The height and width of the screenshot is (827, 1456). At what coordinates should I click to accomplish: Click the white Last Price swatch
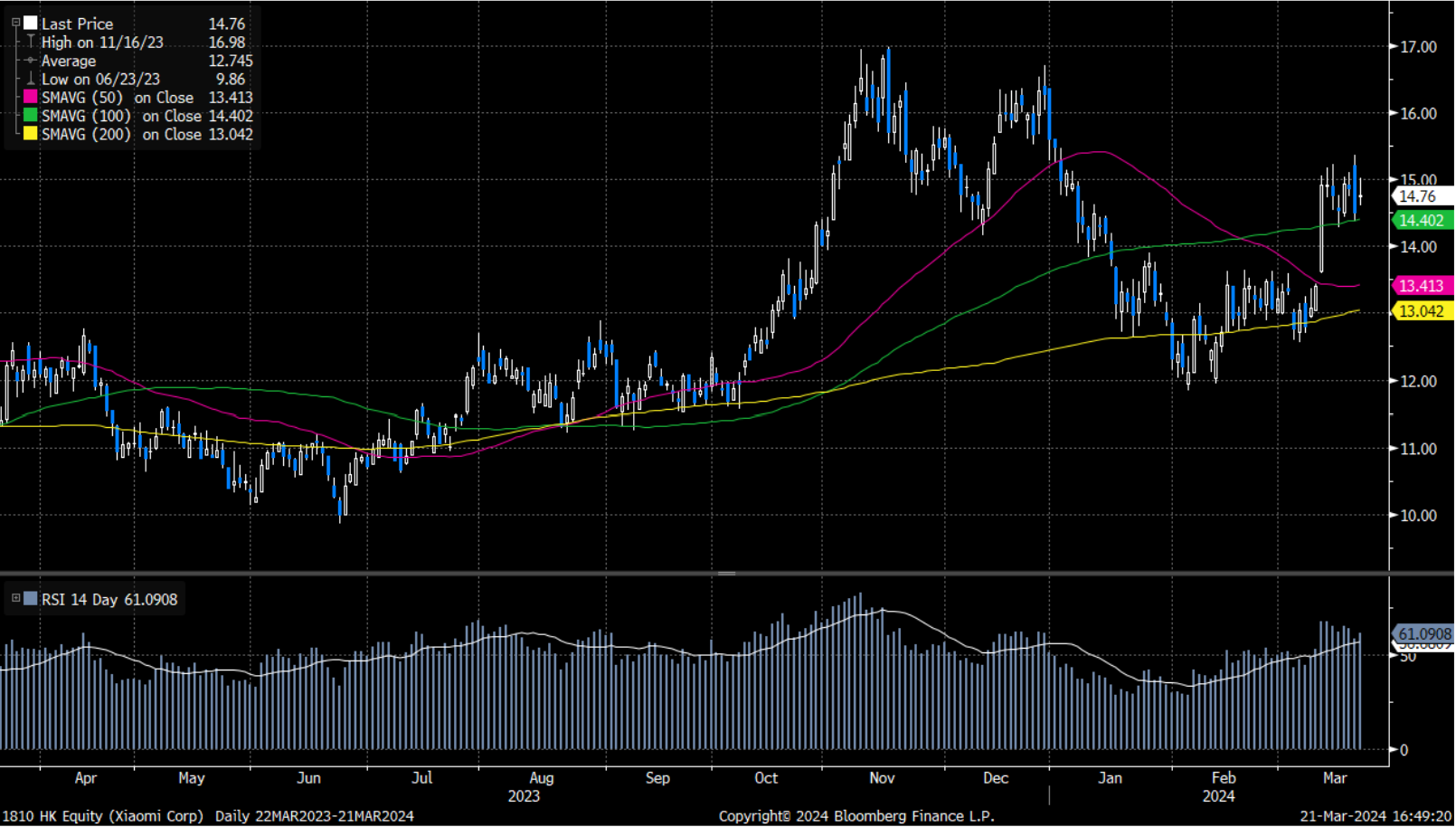[x=31, y=24]
